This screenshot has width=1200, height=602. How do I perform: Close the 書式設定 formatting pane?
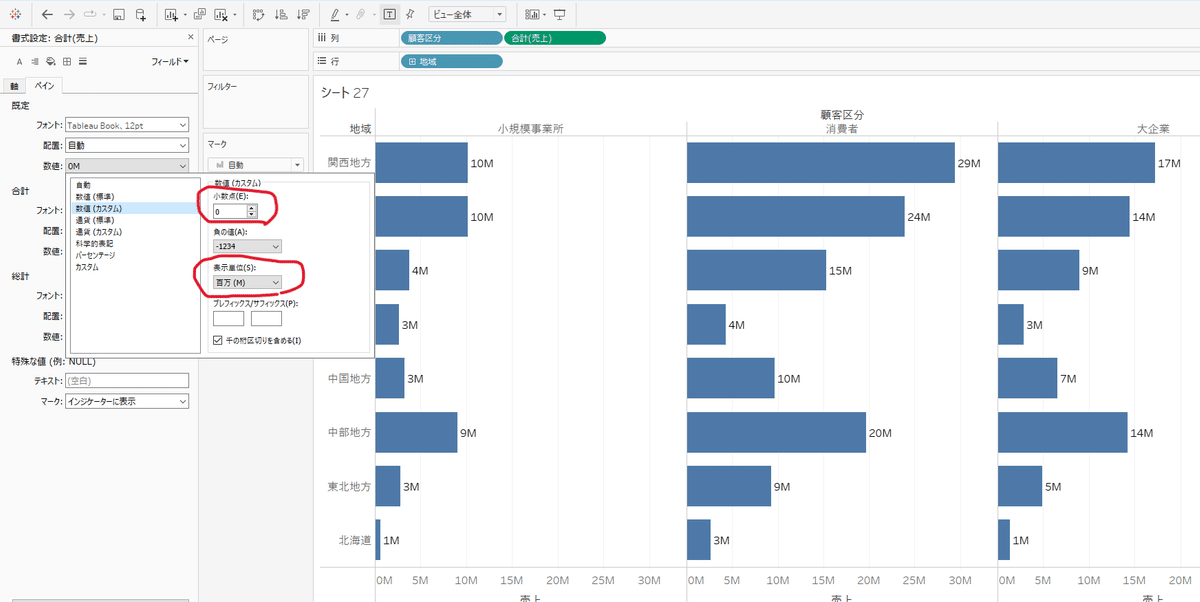[x=191, y=37]
